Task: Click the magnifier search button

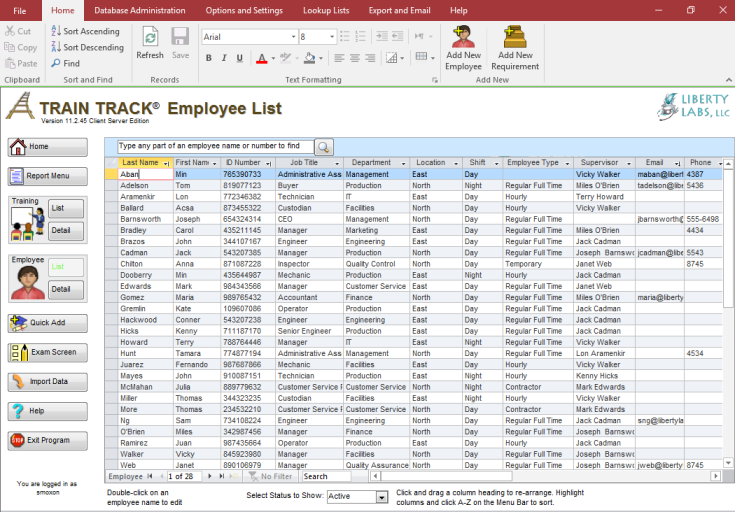Action: pyautogui.click(x=323, y=147)
